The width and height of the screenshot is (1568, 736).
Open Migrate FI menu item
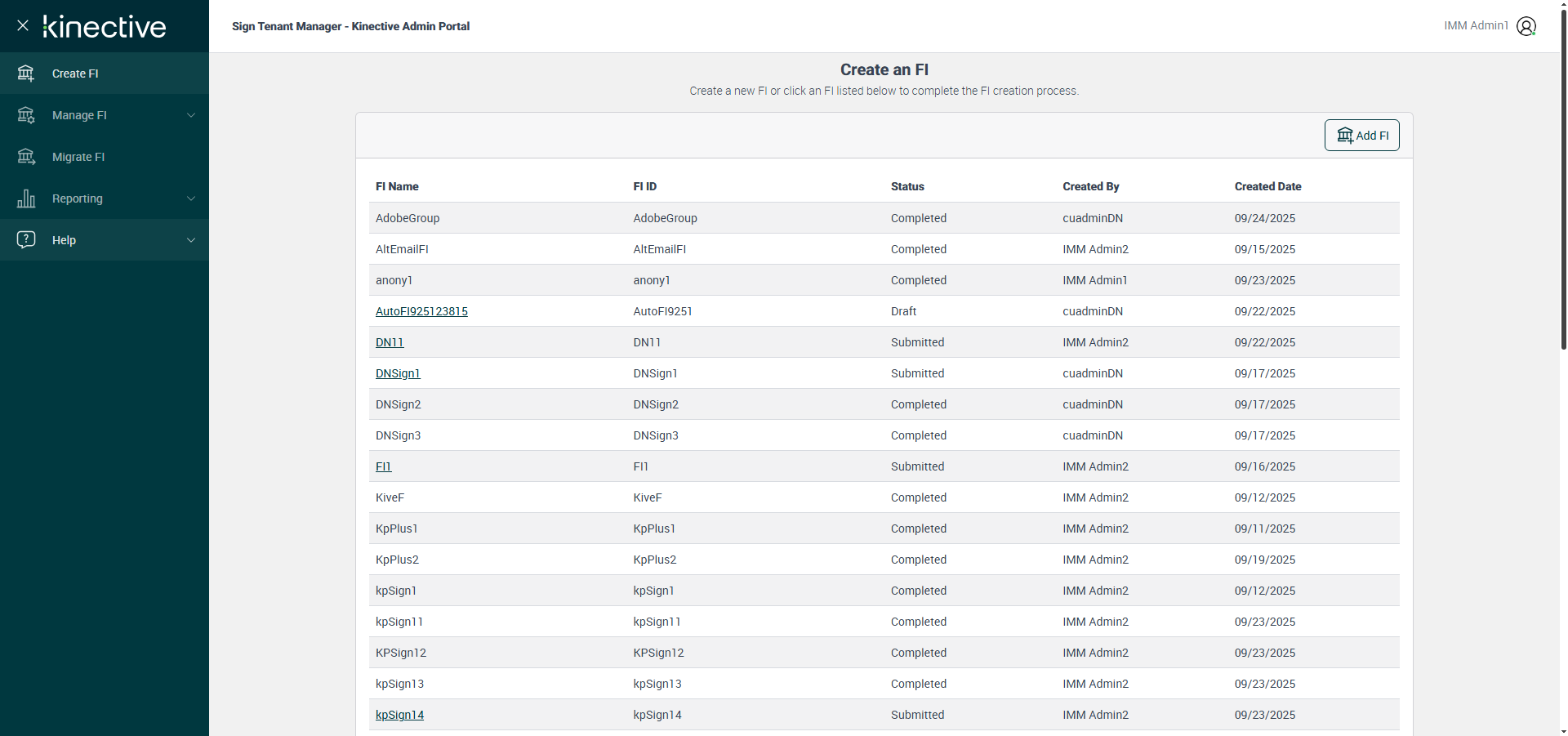click(x=78, y=157)
